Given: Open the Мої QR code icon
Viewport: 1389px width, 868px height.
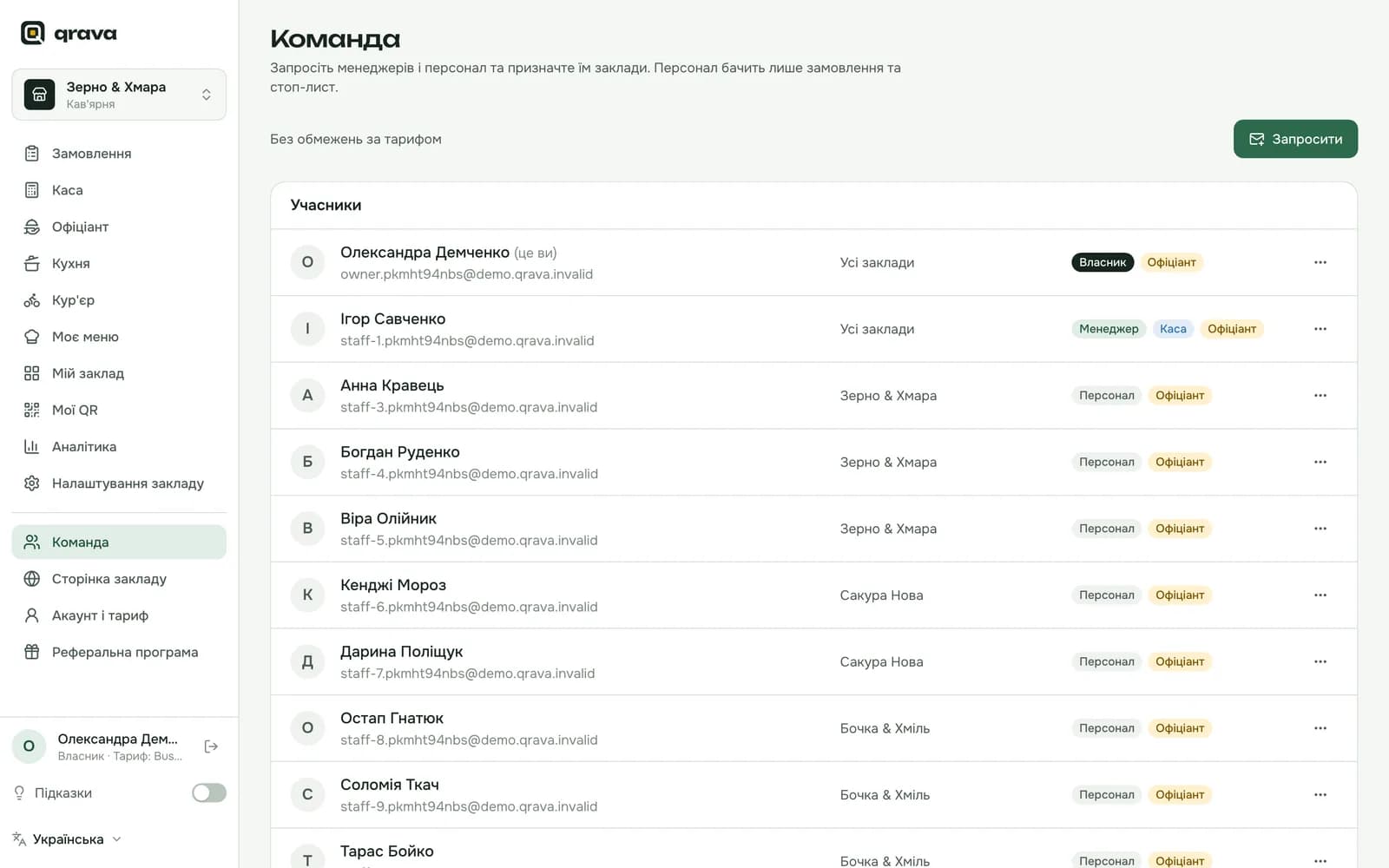Looking at the screenshot, I should pos(32,410).
